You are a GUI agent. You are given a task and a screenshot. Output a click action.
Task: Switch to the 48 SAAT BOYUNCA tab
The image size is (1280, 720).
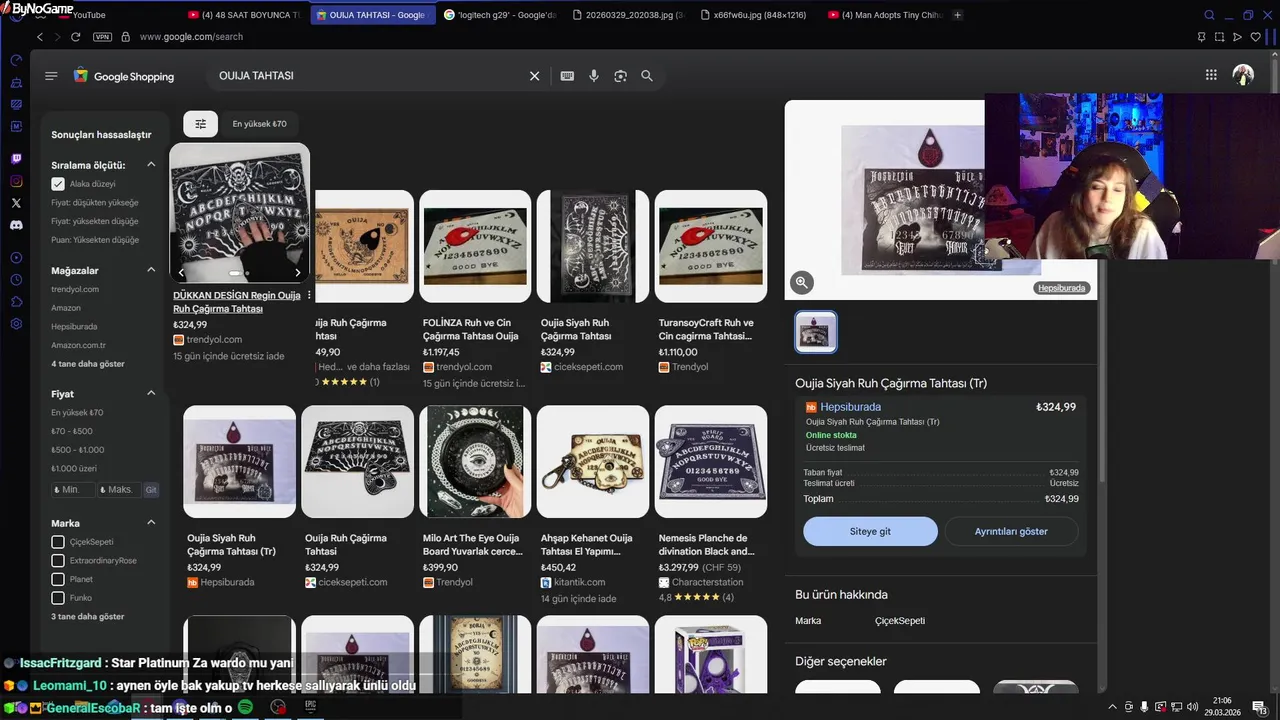(243, 15)
